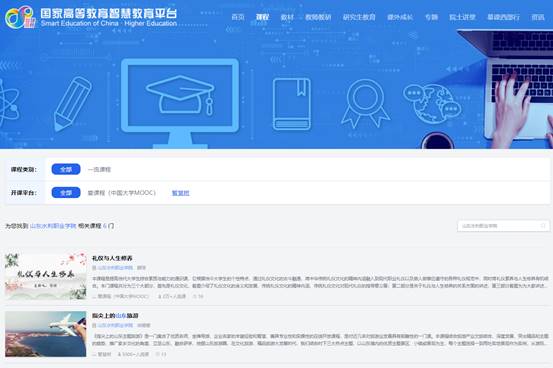Click the Smart Education platform logo
The width and height of the screenshot is (553, 368).
point(20,17)
